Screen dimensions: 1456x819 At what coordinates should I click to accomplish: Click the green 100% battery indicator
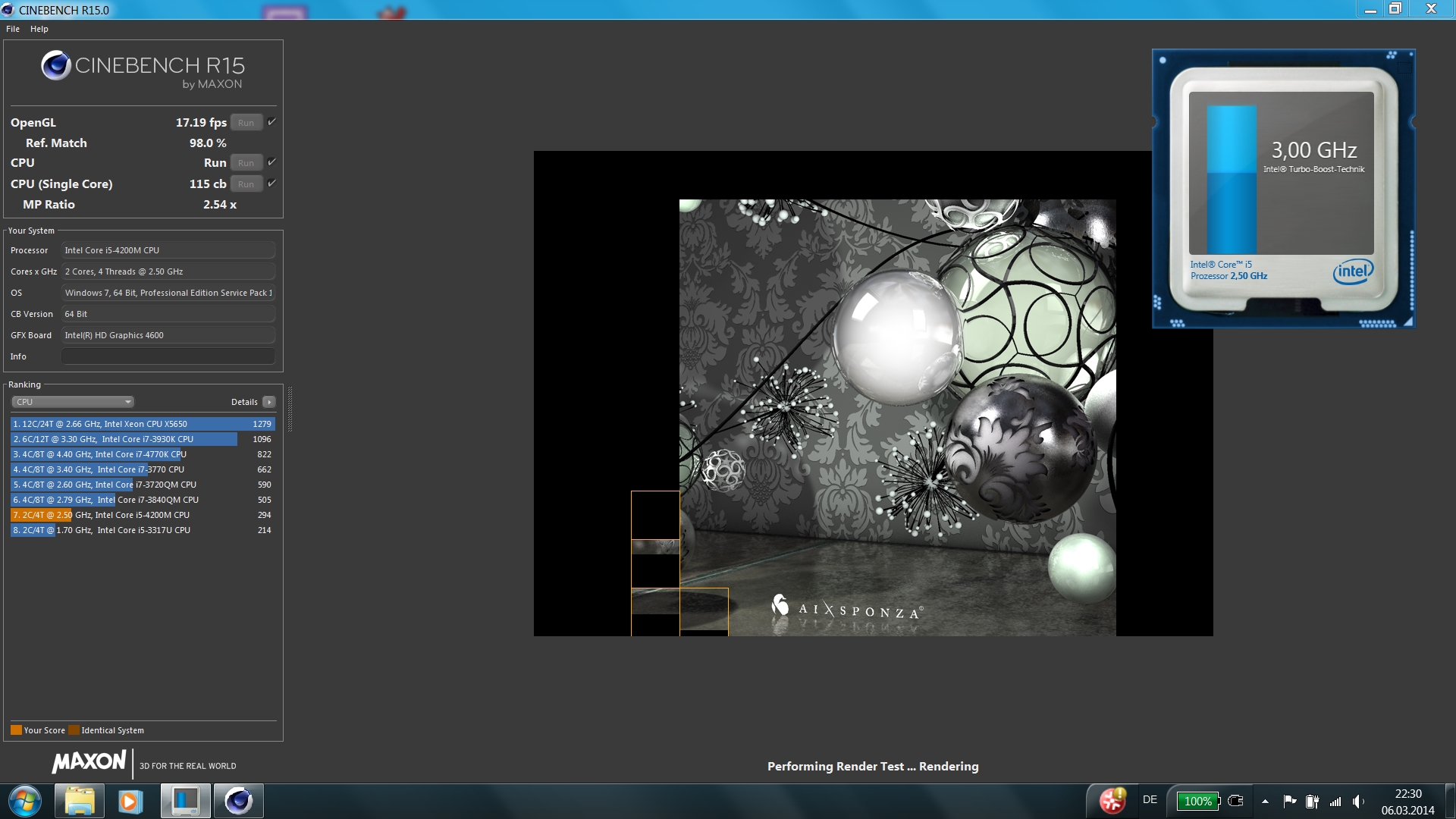point(1197,802)
